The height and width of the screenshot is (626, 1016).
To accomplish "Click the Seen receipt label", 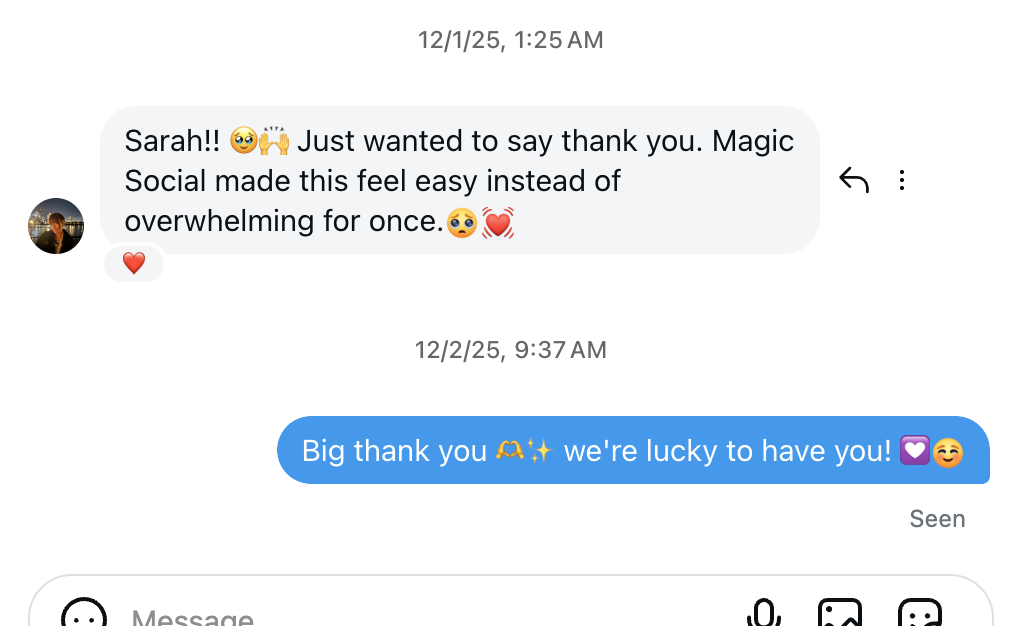I will tap(937, 518).
